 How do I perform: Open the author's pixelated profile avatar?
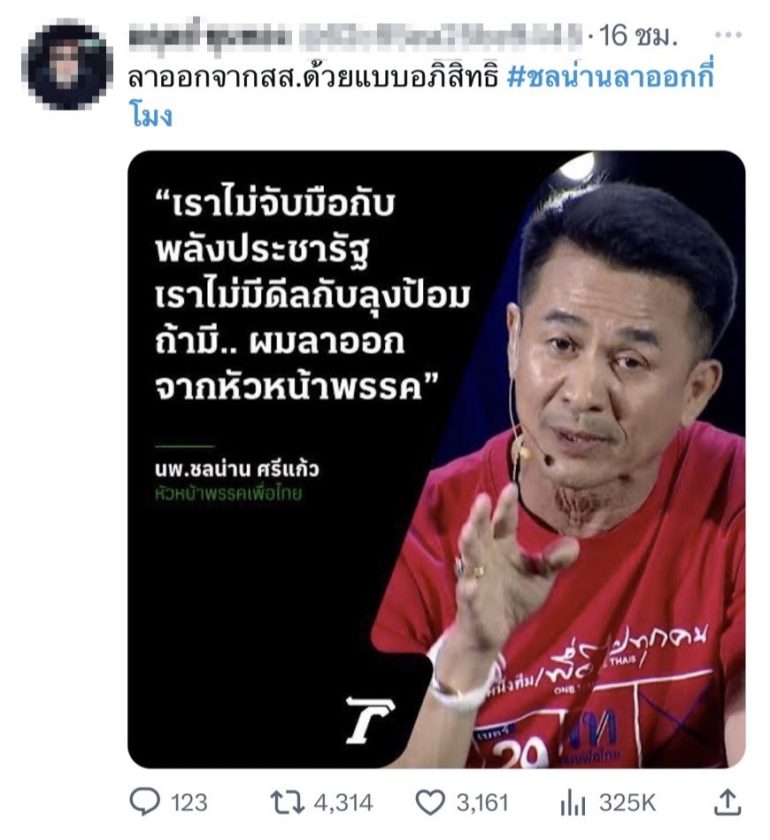pos(66,64)
